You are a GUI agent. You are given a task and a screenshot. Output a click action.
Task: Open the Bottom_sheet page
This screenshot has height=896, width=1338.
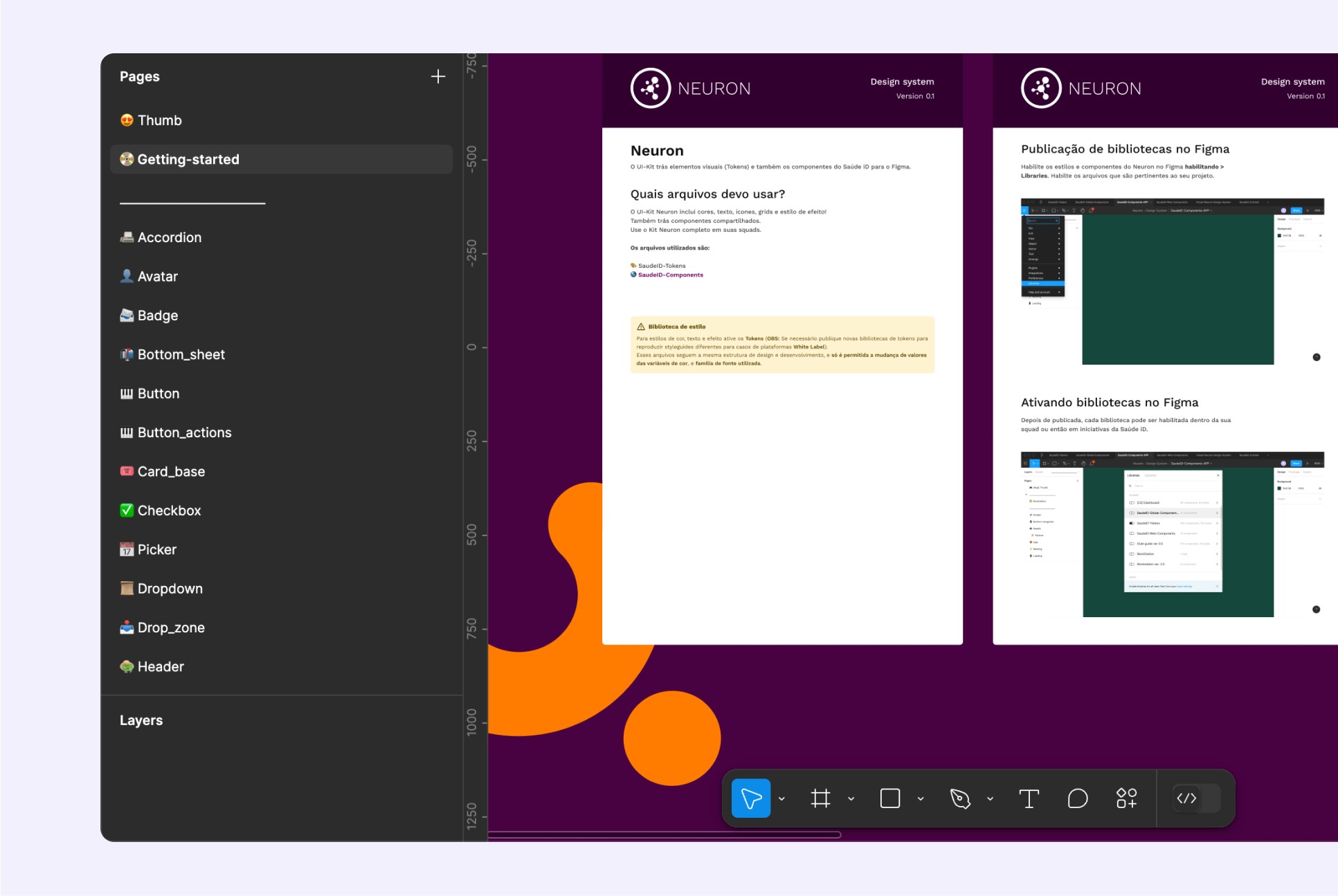pos(282,354)
